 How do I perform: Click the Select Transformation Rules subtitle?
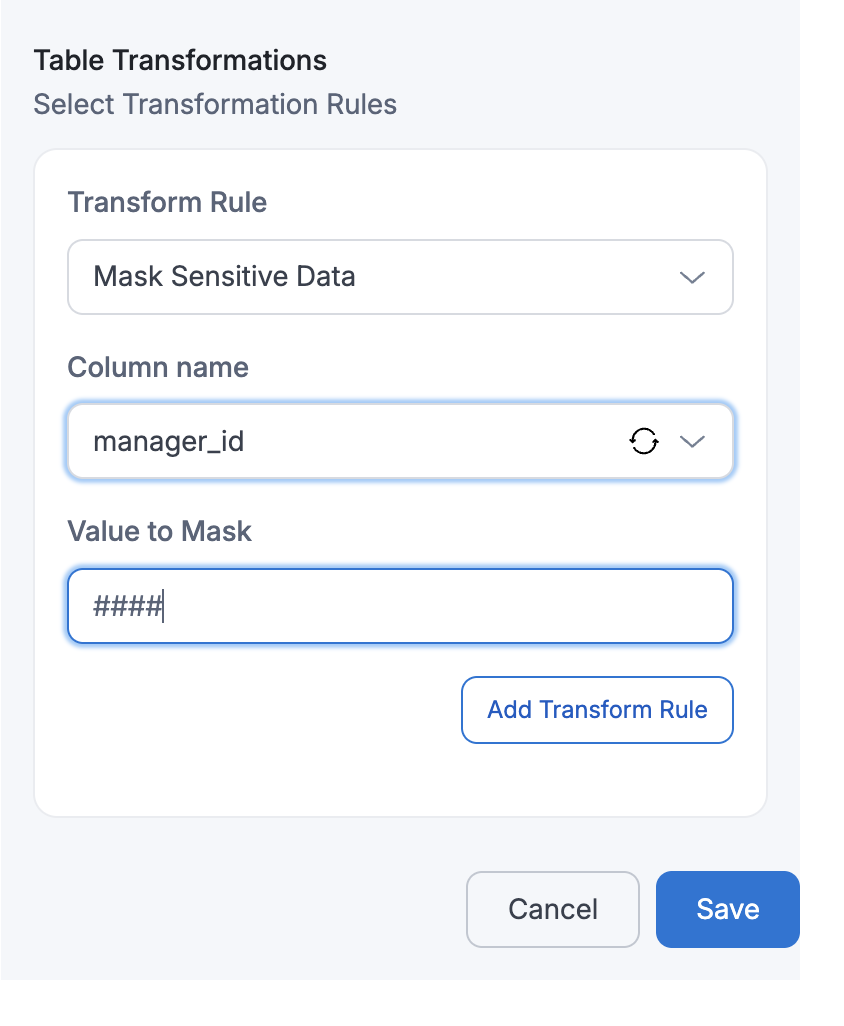click(215, 104)
